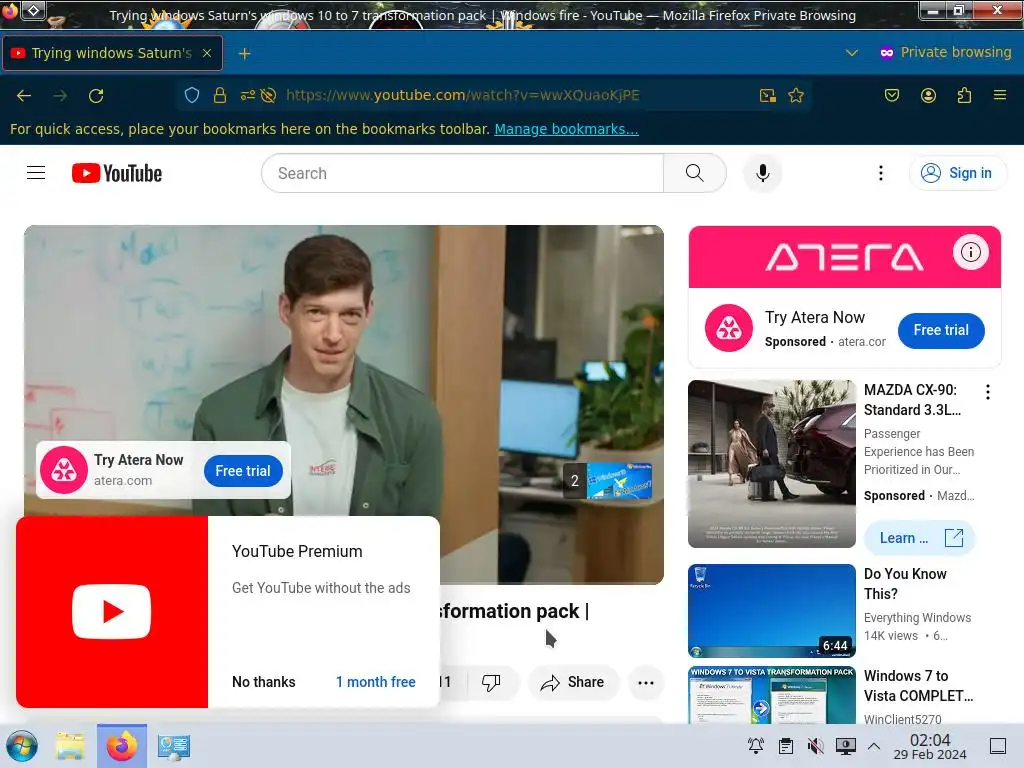Open window menu icon in title bar

34,10
